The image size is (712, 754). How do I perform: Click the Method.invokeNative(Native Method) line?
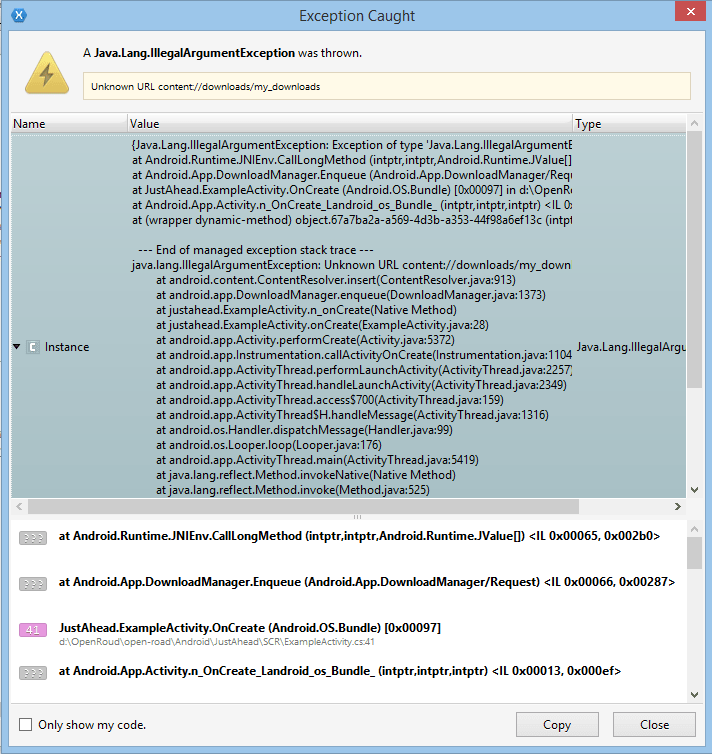pos(306,475)
